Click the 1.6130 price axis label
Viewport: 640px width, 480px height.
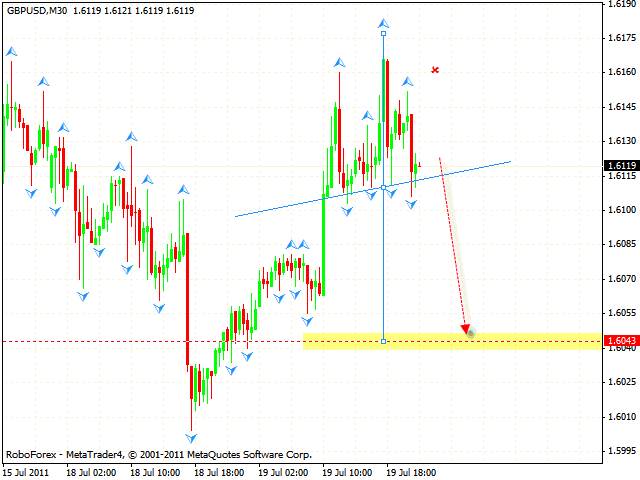pos(622,141)
